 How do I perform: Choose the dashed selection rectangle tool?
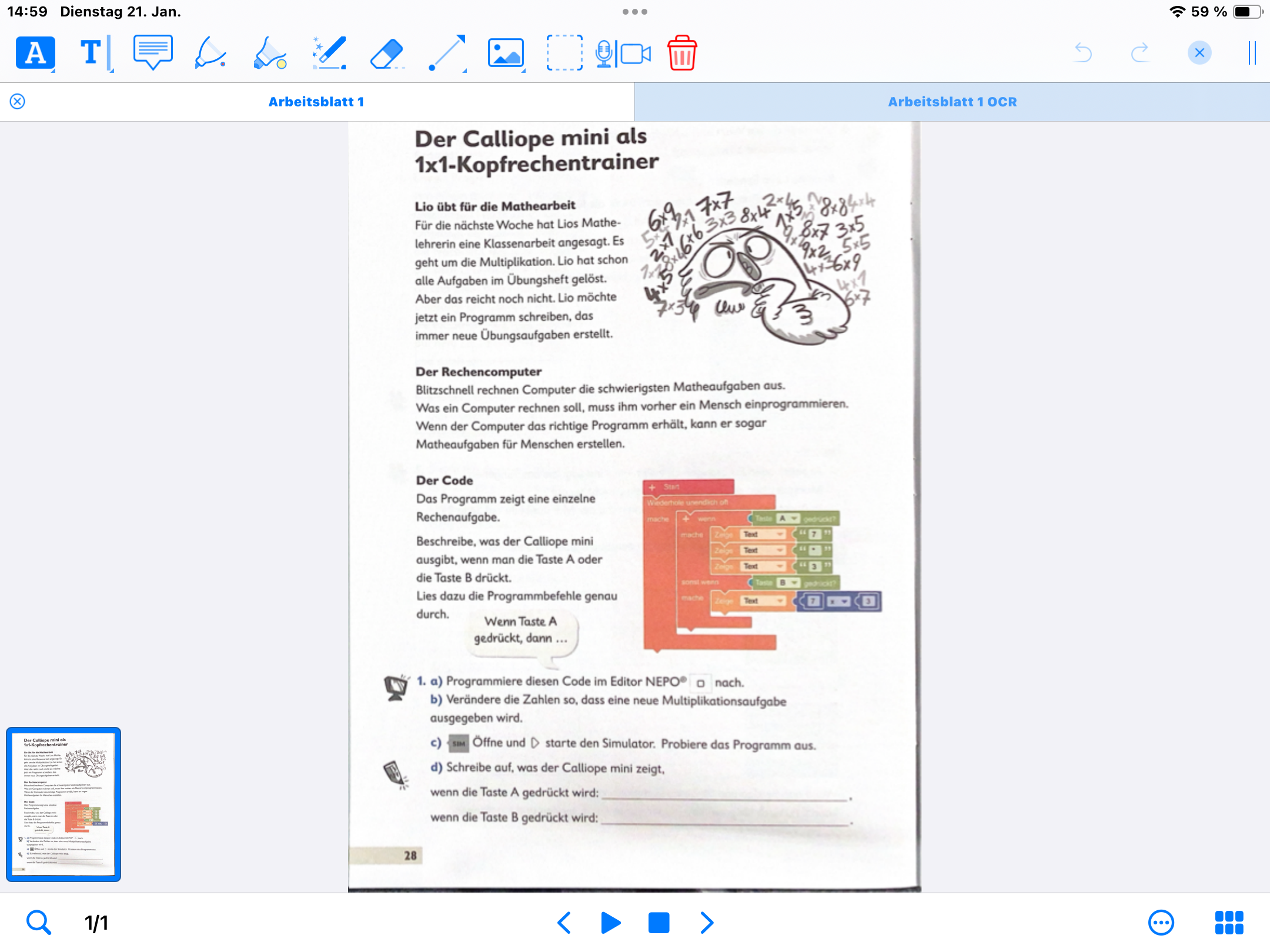564,53
